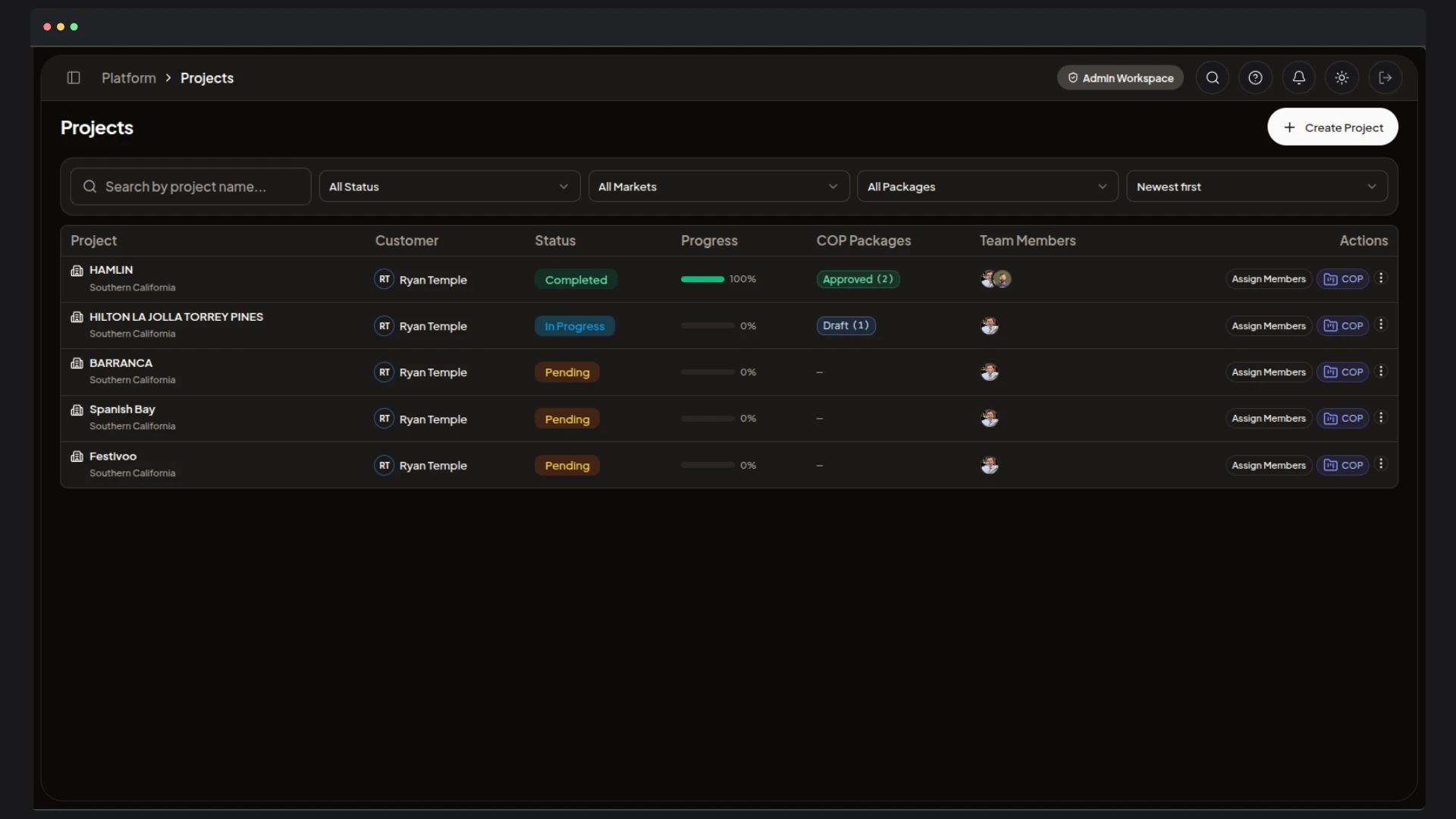Open HILTON LA JOLLA TORREY PINES project name
The width and height of the screenshot is (1456, 819).
[176, 317]
